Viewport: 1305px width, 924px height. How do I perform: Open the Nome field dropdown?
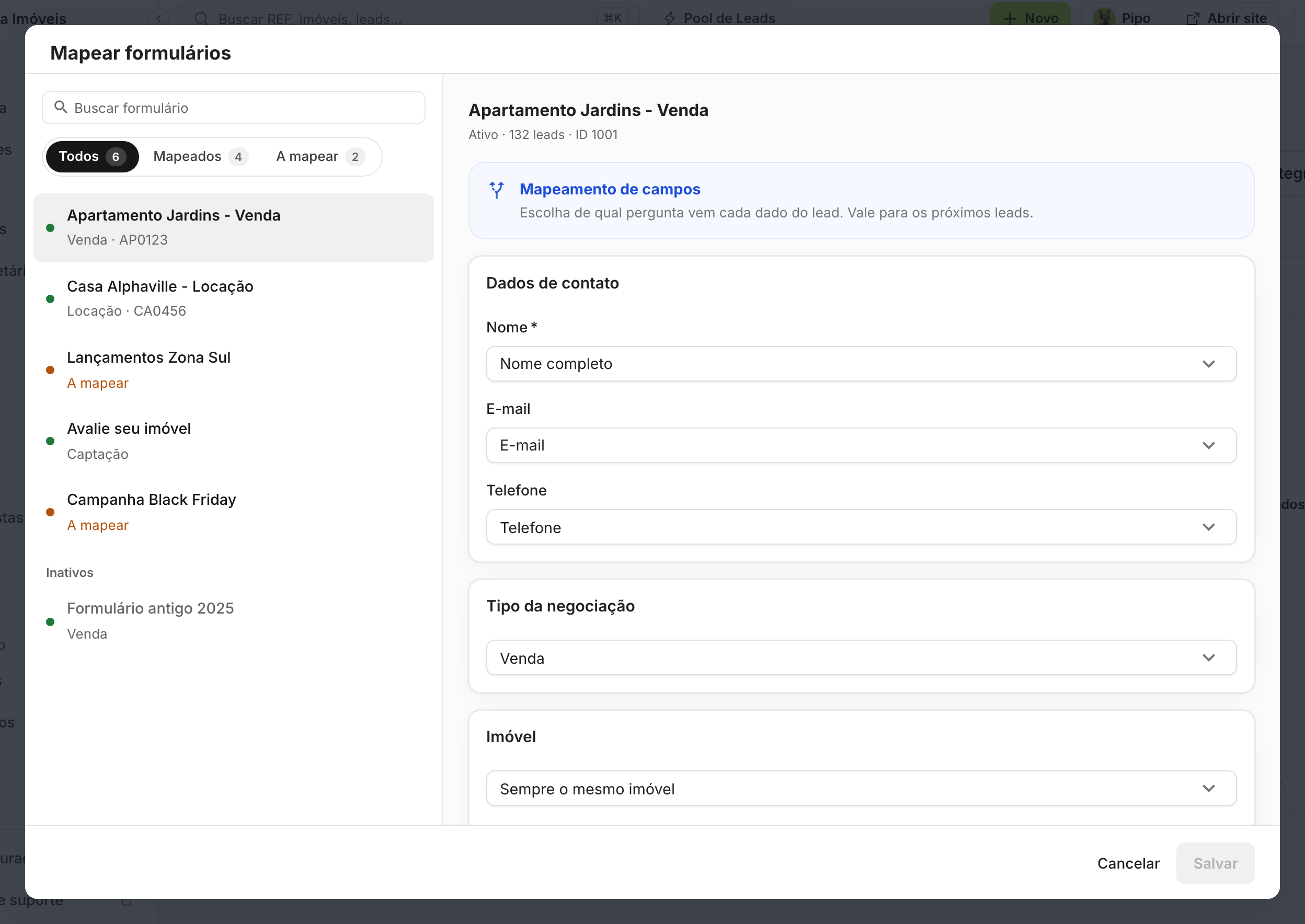pos(861,364)
